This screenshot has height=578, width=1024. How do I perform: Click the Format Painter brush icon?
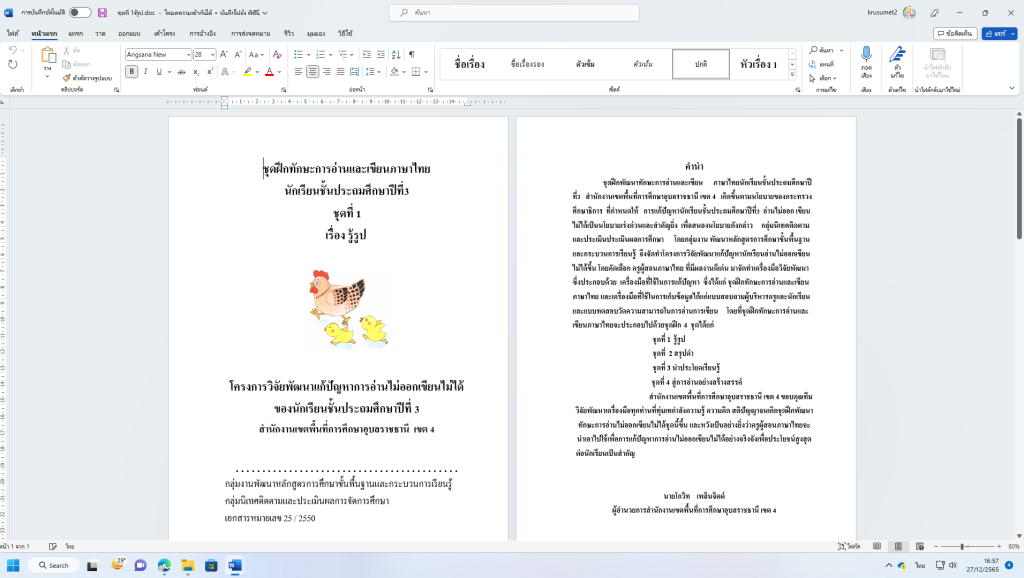[66, 76]
